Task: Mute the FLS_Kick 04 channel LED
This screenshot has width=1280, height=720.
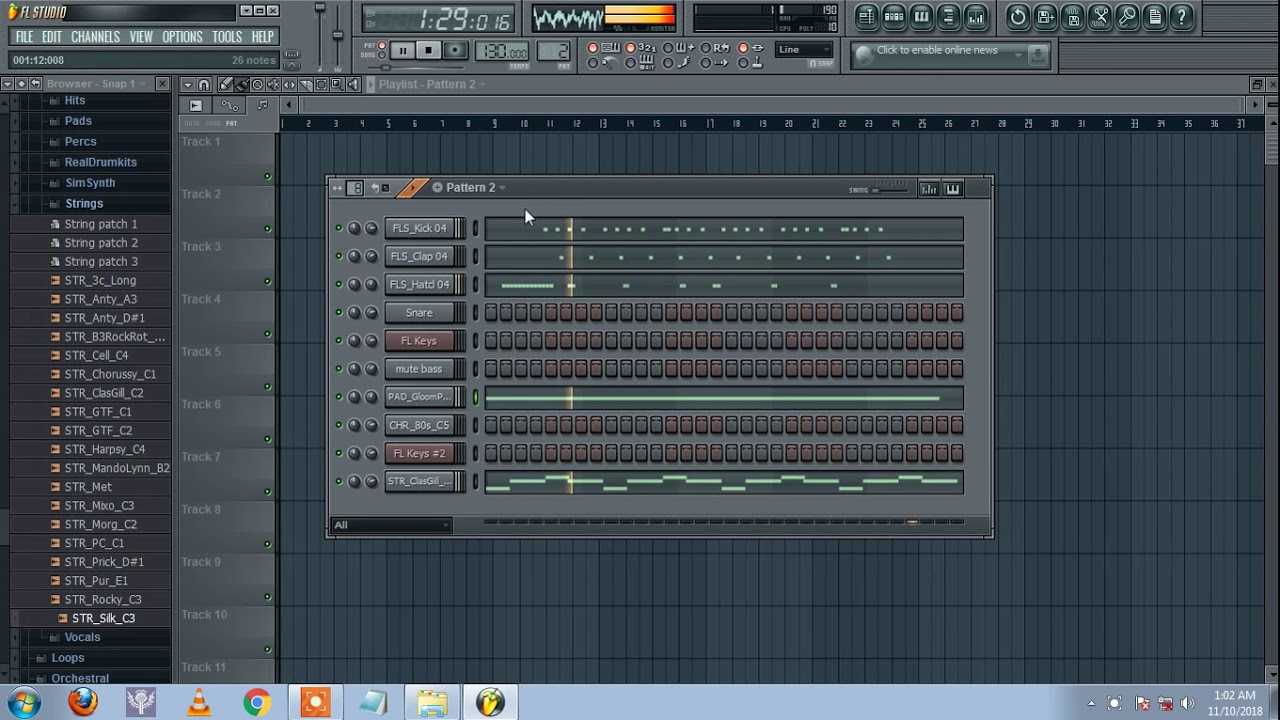Action: (x=339, y=228)
